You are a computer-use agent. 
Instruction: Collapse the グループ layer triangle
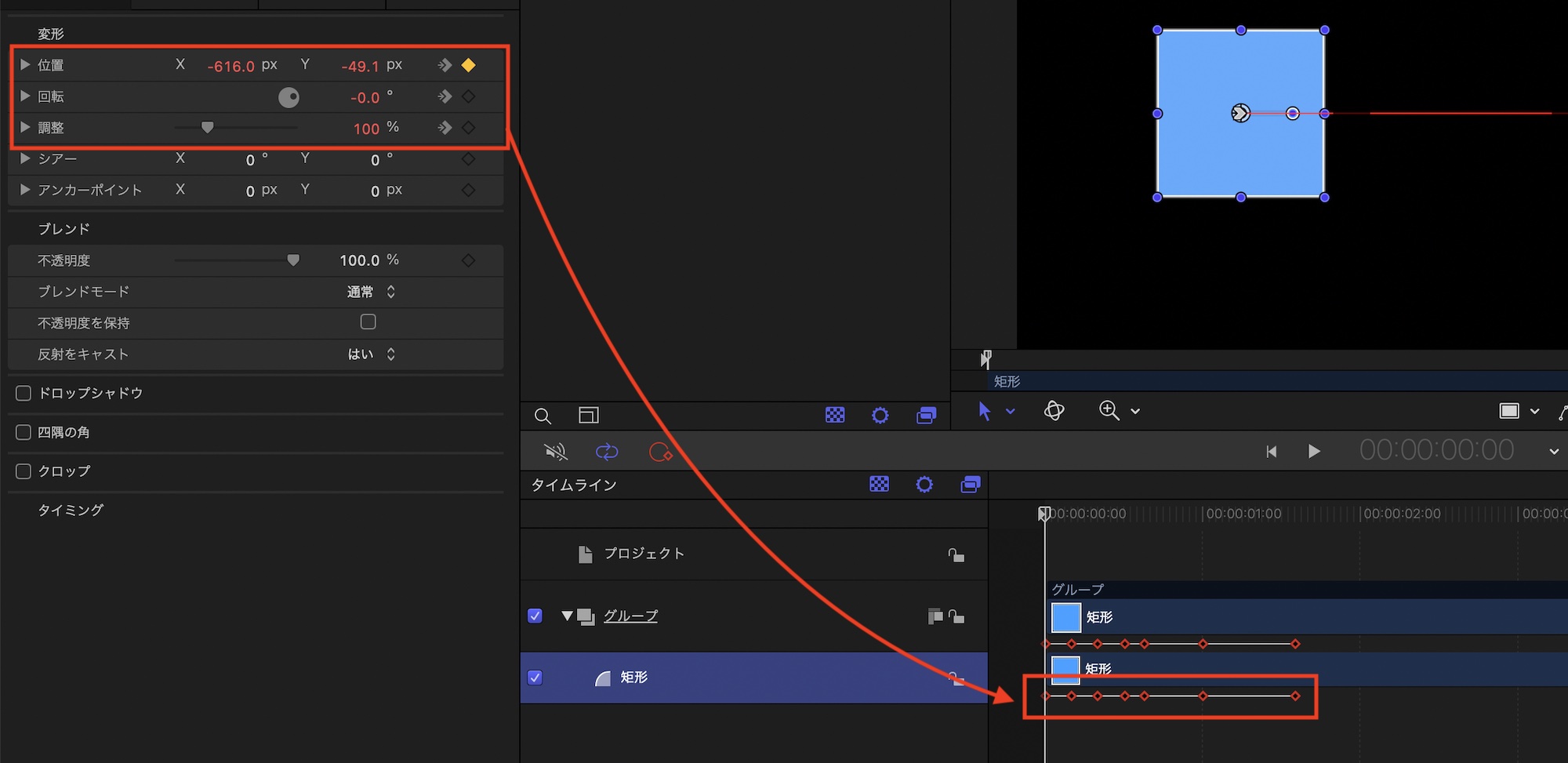567,616
